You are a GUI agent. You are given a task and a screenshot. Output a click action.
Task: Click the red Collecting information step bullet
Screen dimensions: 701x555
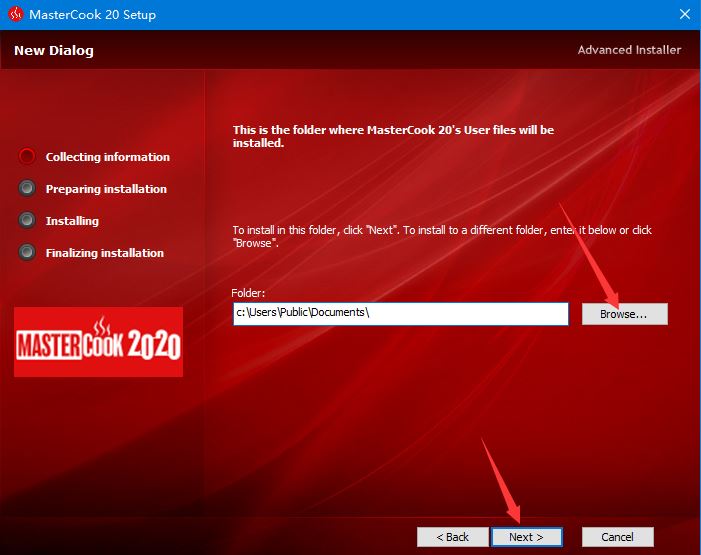pyautogui.click(x=27, y=156)
